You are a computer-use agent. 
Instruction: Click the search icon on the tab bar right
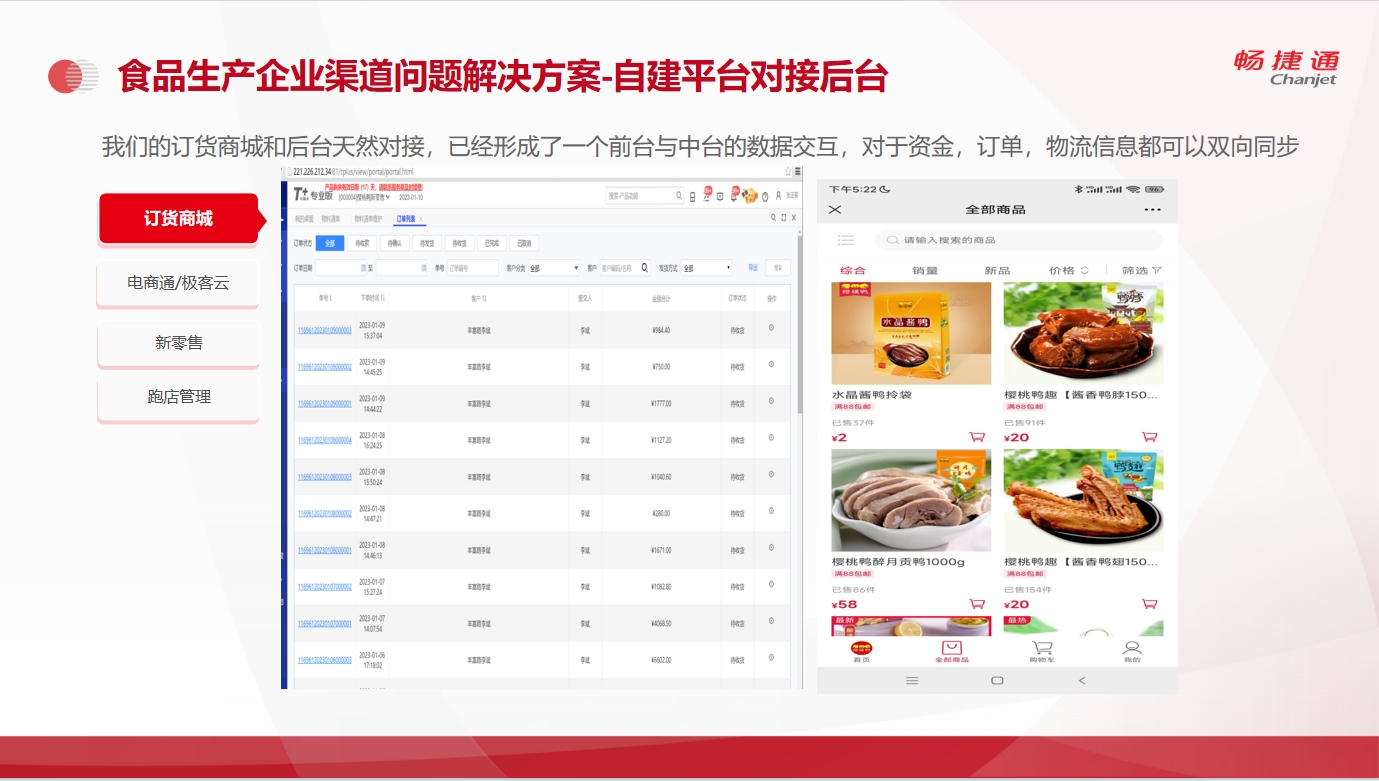773,218
